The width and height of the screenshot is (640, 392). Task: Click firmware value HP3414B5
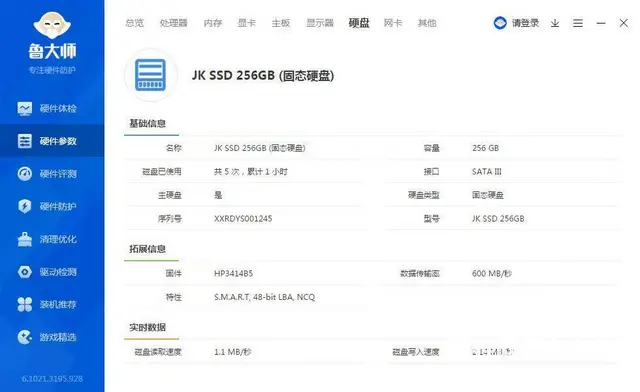(x=233, y=274)
